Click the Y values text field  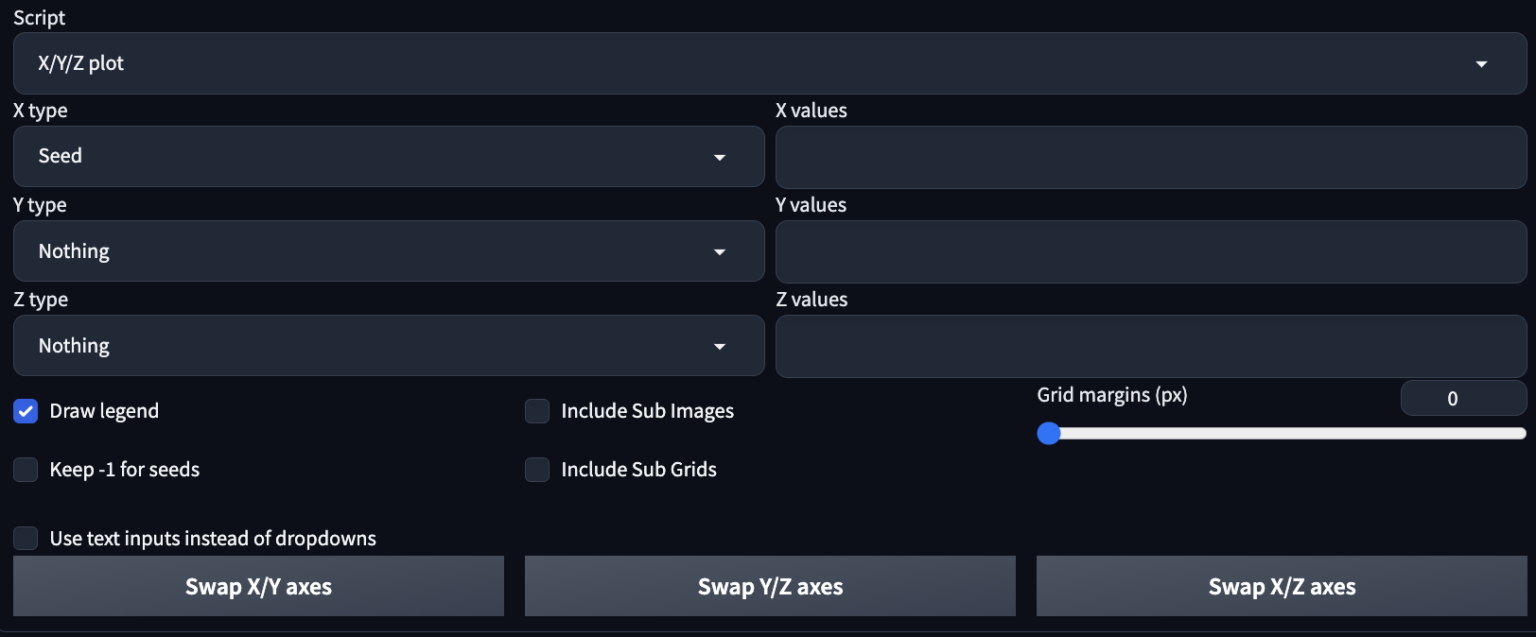click(1150, 252)
